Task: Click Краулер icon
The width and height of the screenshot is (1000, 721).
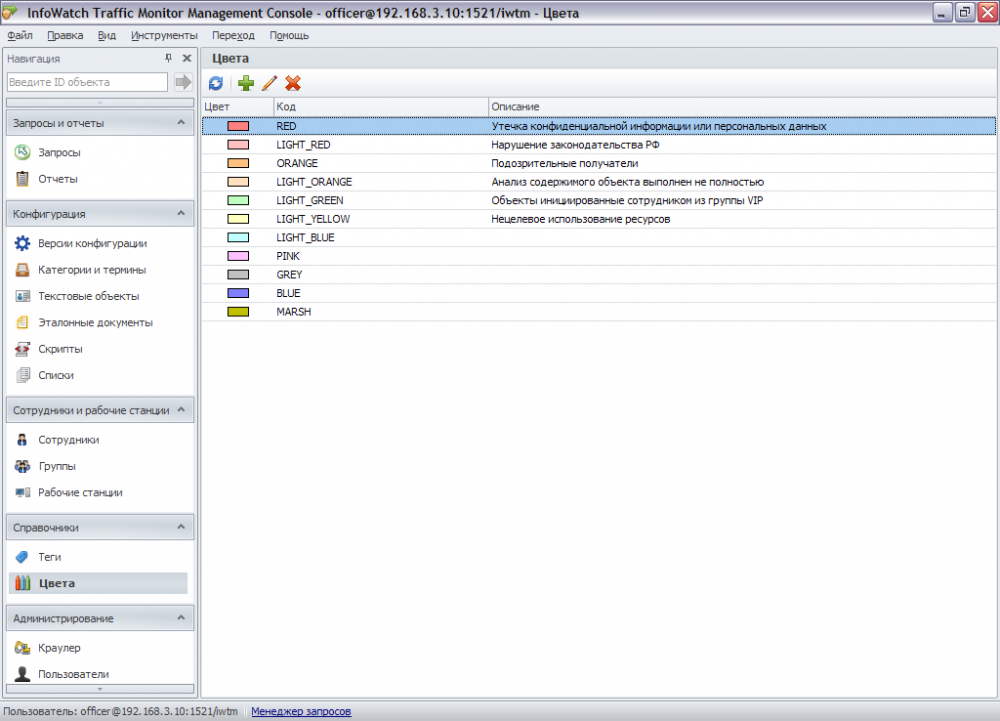Action: tap(22, 648)
